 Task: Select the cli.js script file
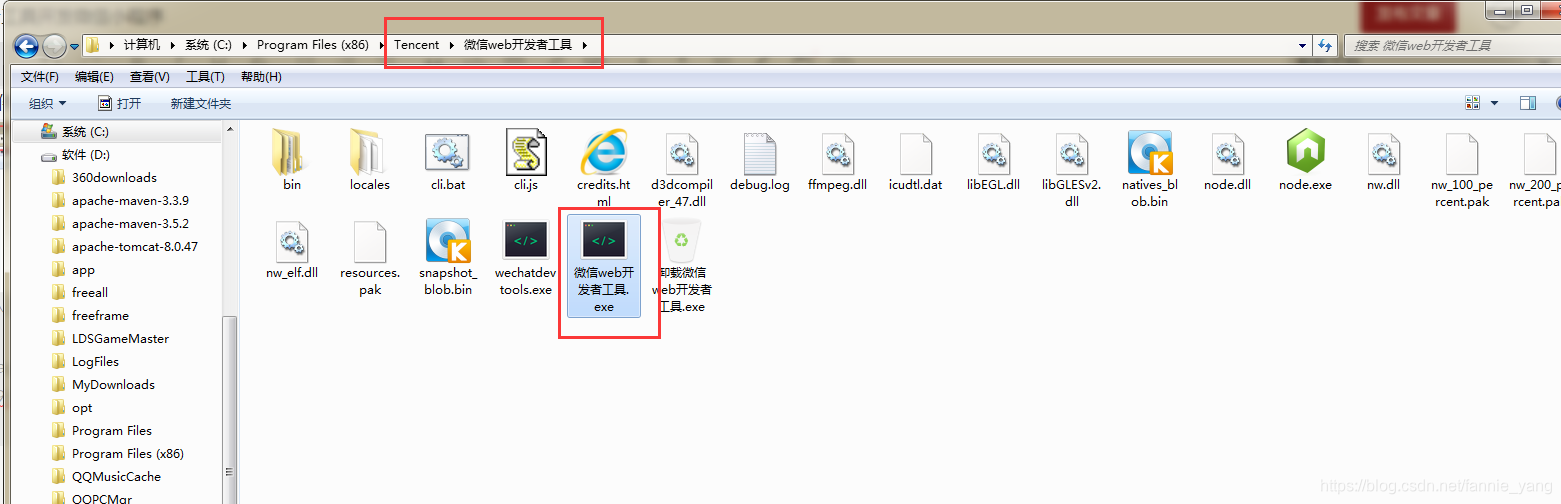coord(526,159)
